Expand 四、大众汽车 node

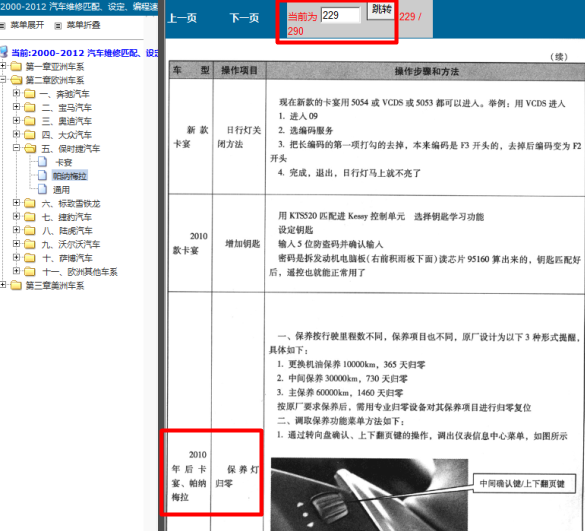pos(16,134)
